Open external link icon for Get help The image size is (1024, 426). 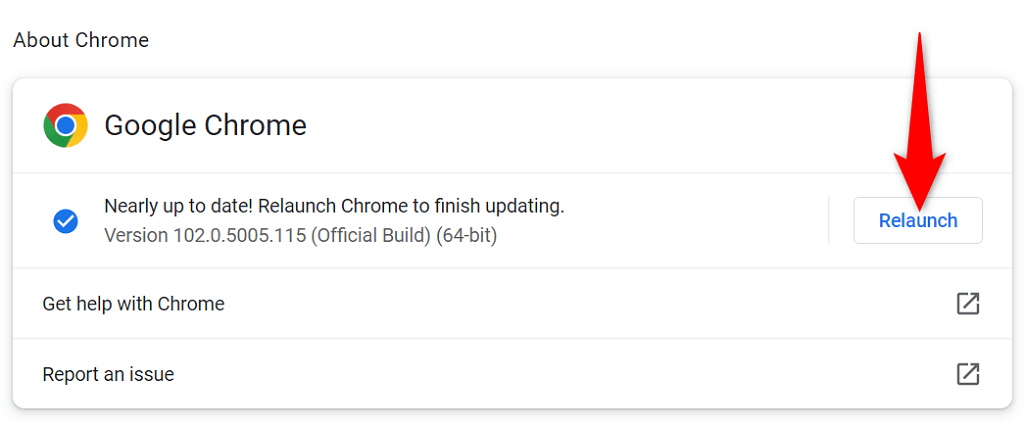[967, 304]
